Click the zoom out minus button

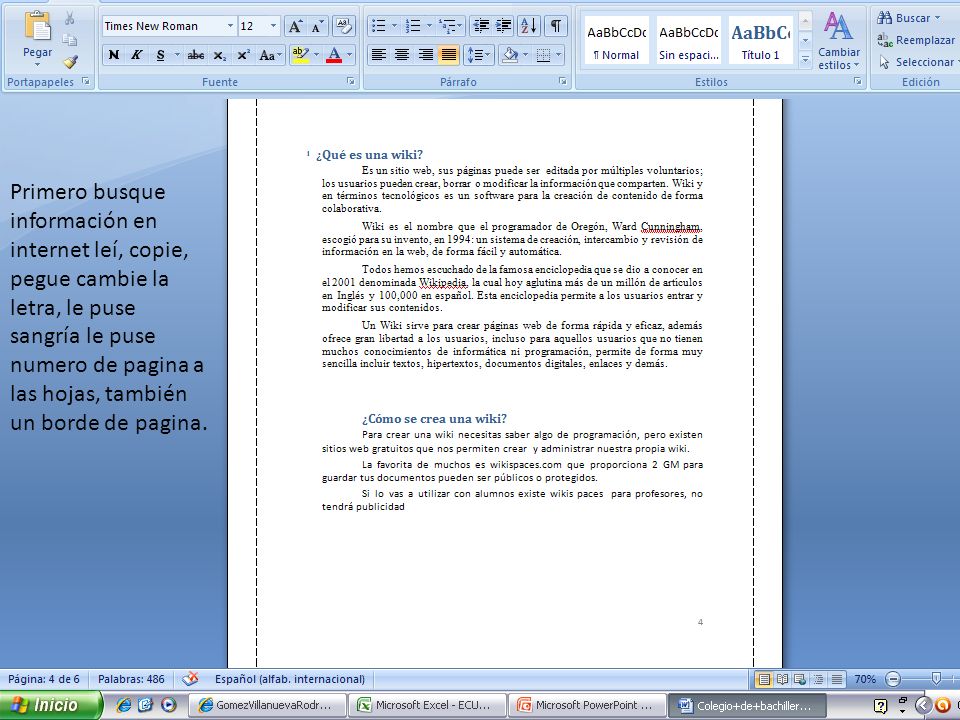893,679
